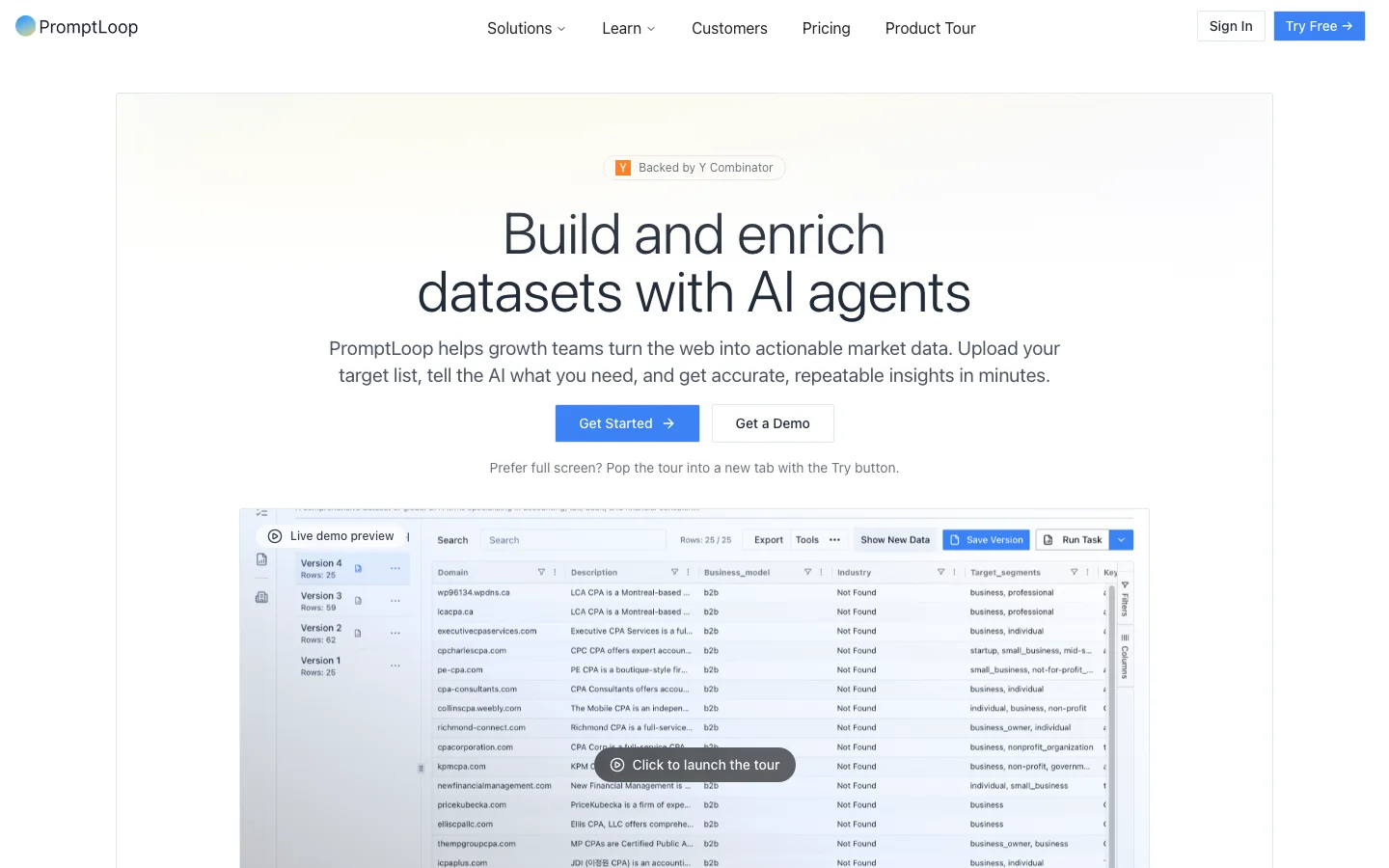Open the Product Tour page
The height and width of the screenshot is (868, 1389).
(x=931, y=29)
